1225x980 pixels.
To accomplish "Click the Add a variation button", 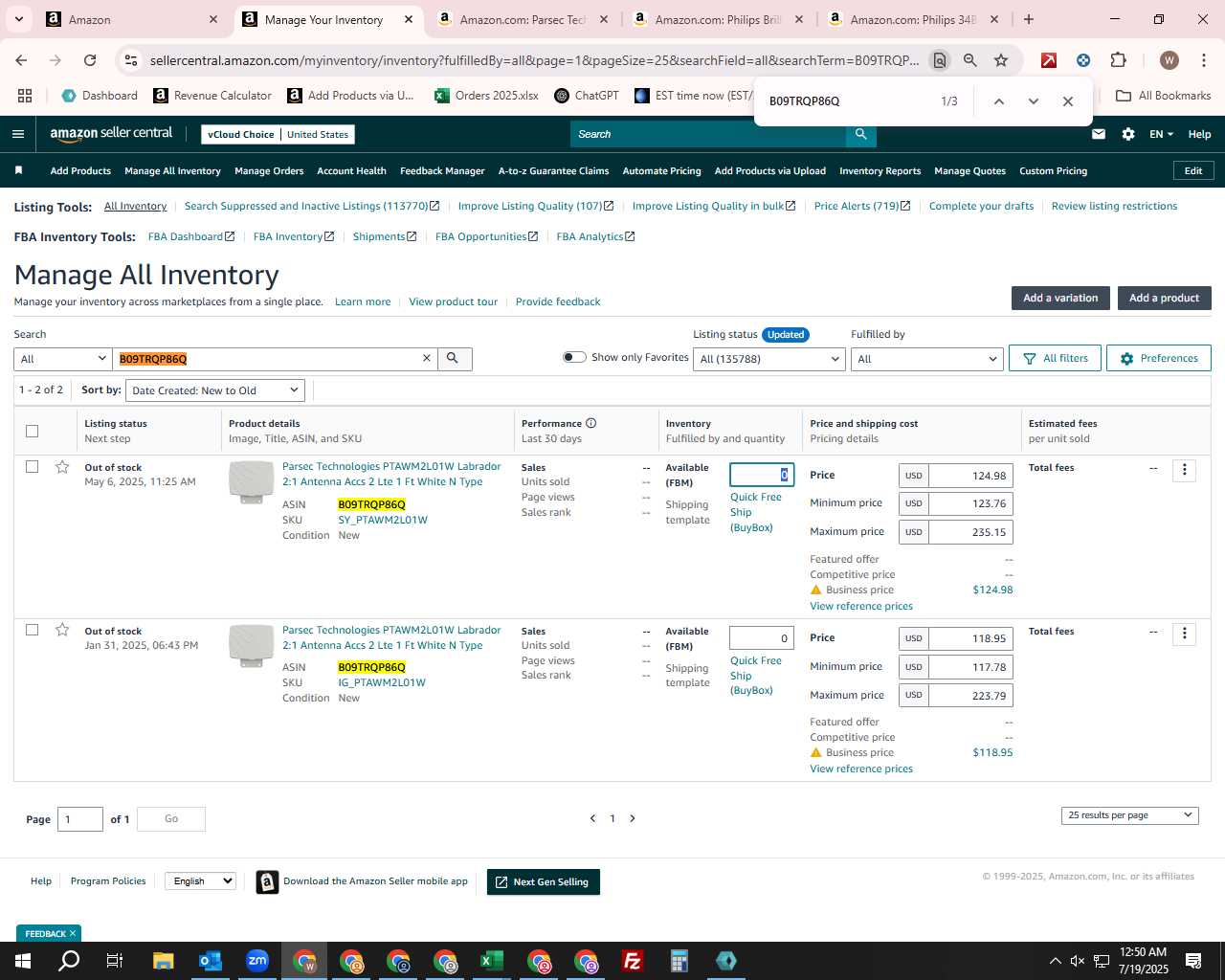I will click(x=1060, y=298).
